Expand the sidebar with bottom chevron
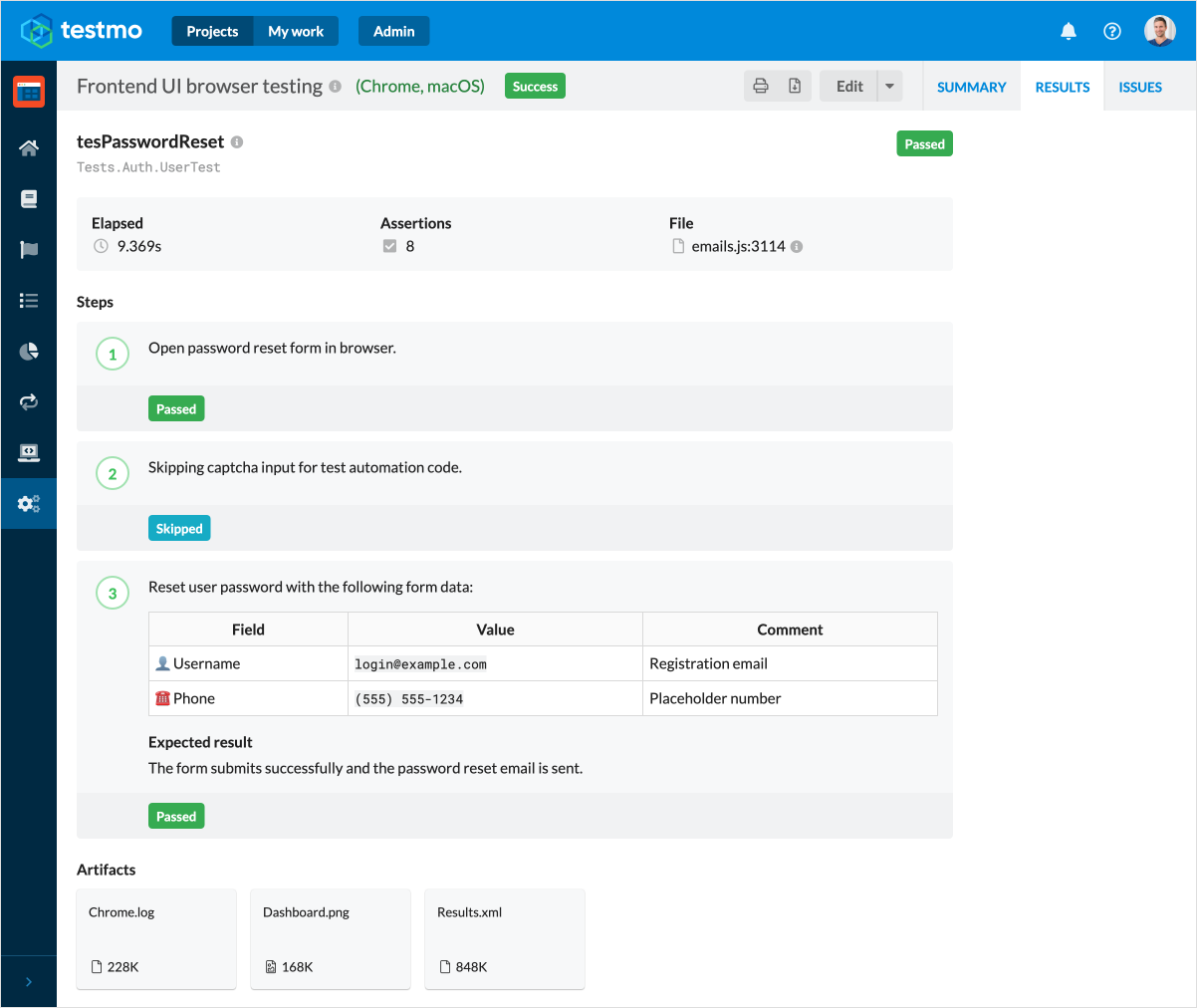 point(29,982)
